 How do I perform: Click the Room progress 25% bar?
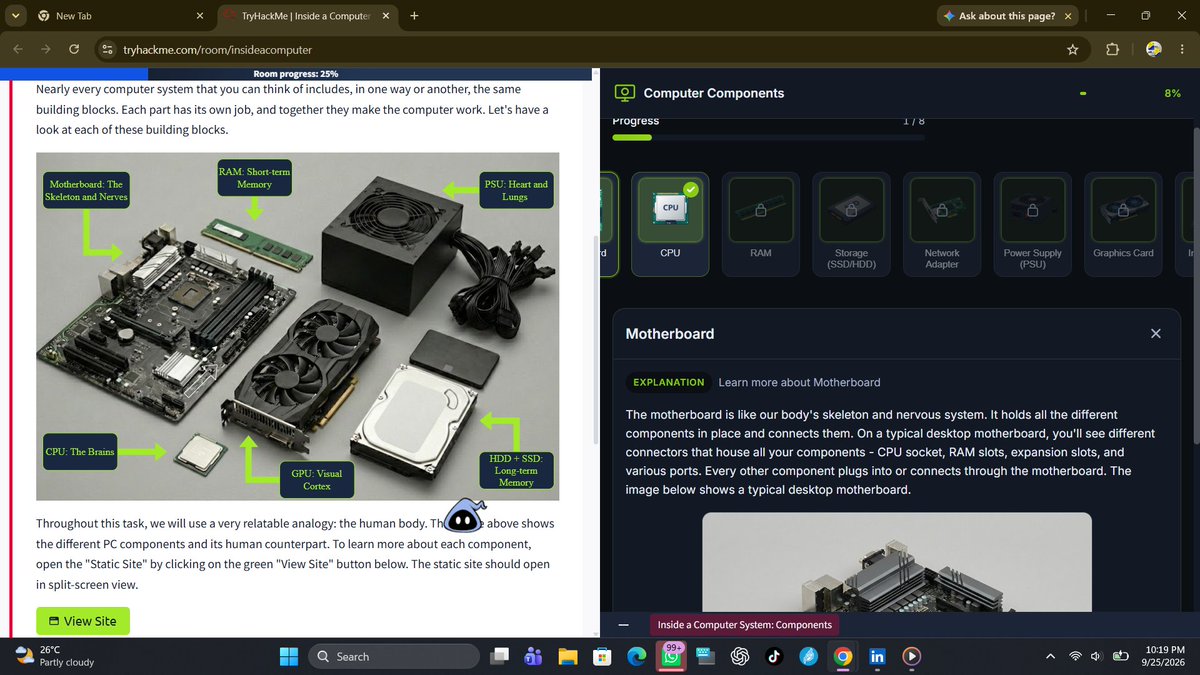[x=296, y=74]
